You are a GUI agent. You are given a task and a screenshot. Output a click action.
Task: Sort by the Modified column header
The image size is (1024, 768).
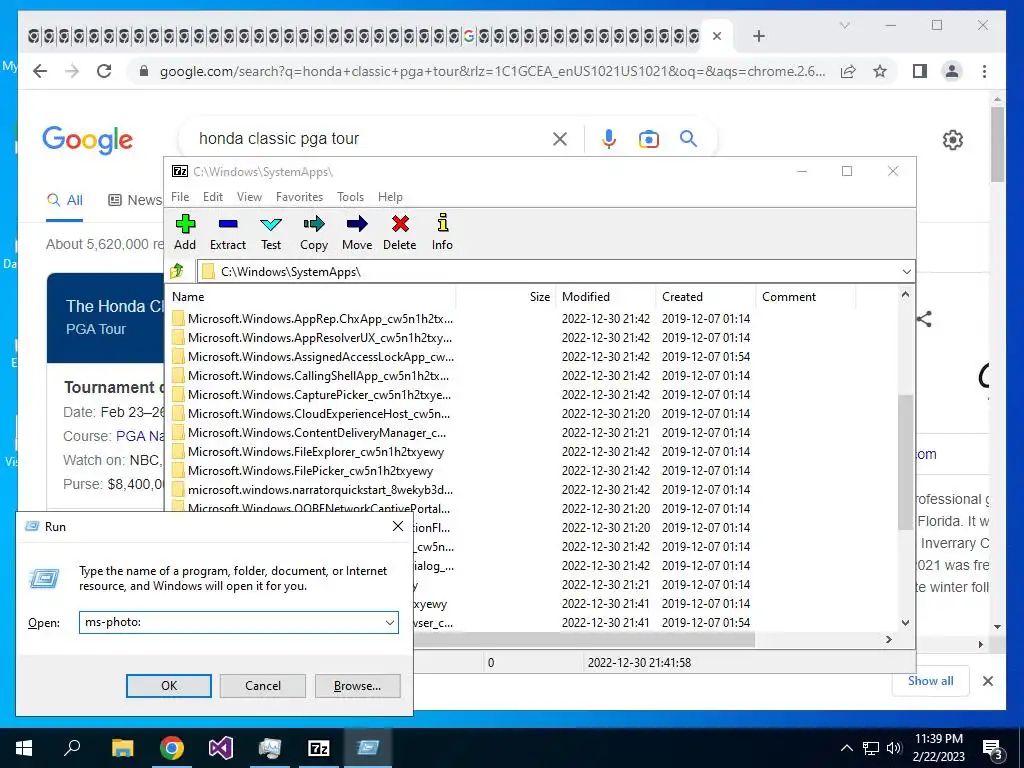(605, 296)
